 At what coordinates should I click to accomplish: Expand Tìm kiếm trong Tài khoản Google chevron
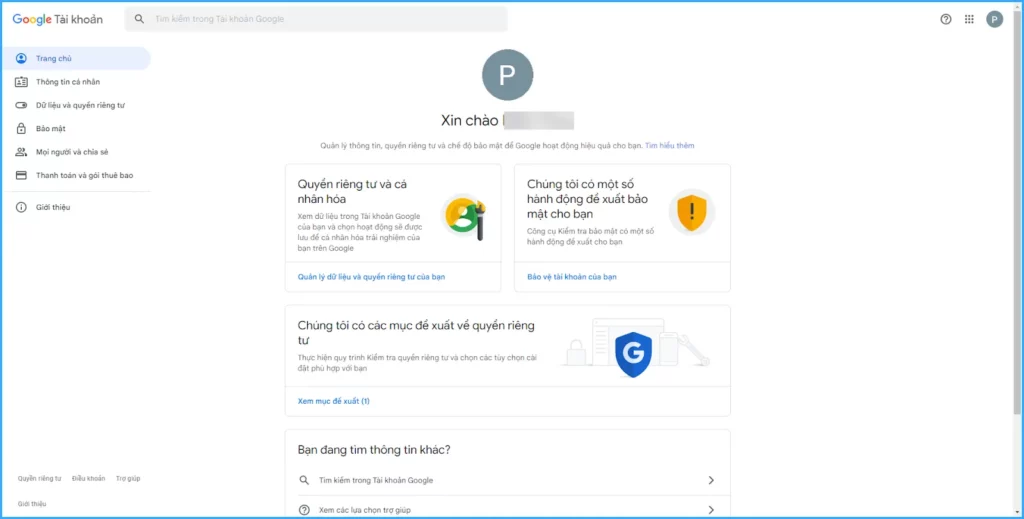tap(711, 480)
